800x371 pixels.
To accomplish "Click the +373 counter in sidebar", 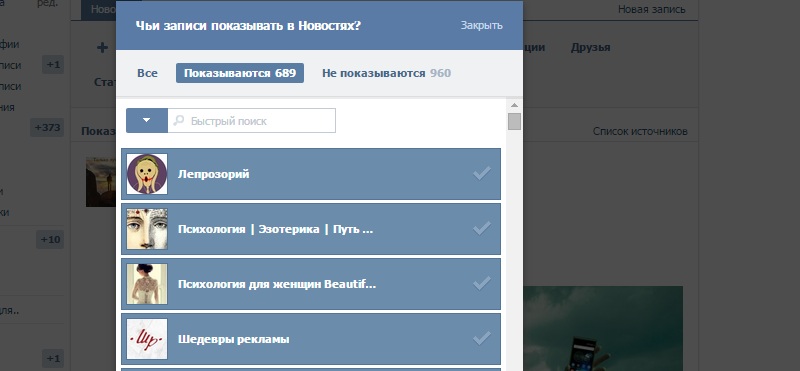I will pos(47,128).
